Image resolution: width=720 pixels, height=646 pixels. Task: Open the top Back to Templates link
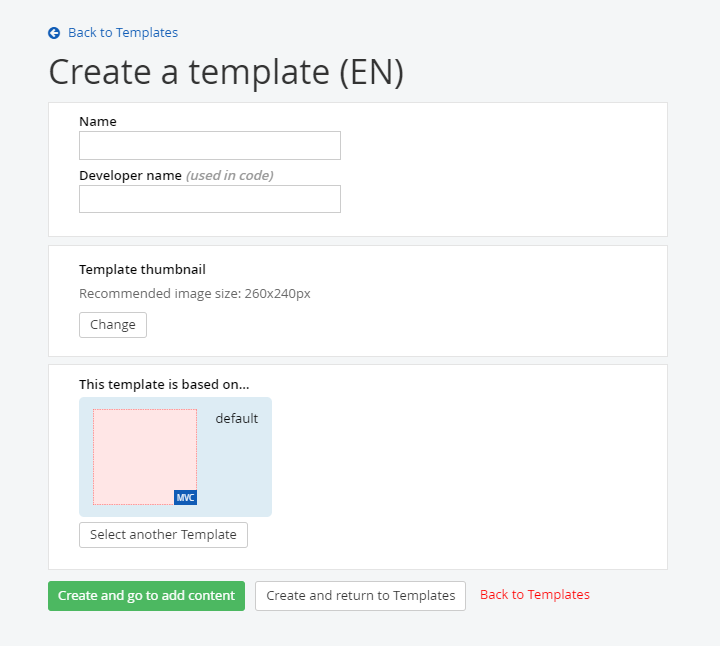click(x=122, y=33)
